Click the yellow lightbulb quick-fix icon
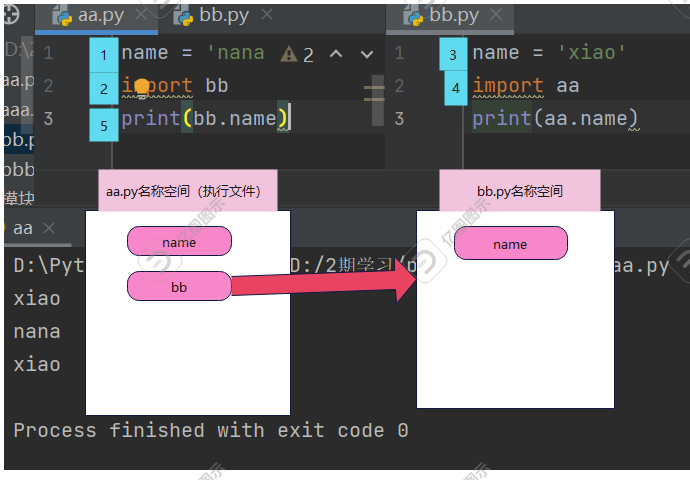Image resolution: width=690 pixels, height=480 pixels. [142, 87]
